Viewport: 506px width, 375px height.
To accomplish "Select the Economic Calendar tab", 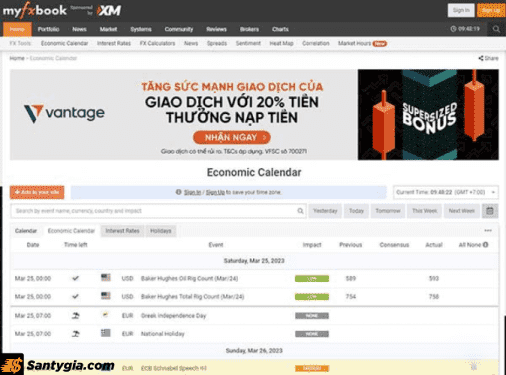I will coord(71,231).
